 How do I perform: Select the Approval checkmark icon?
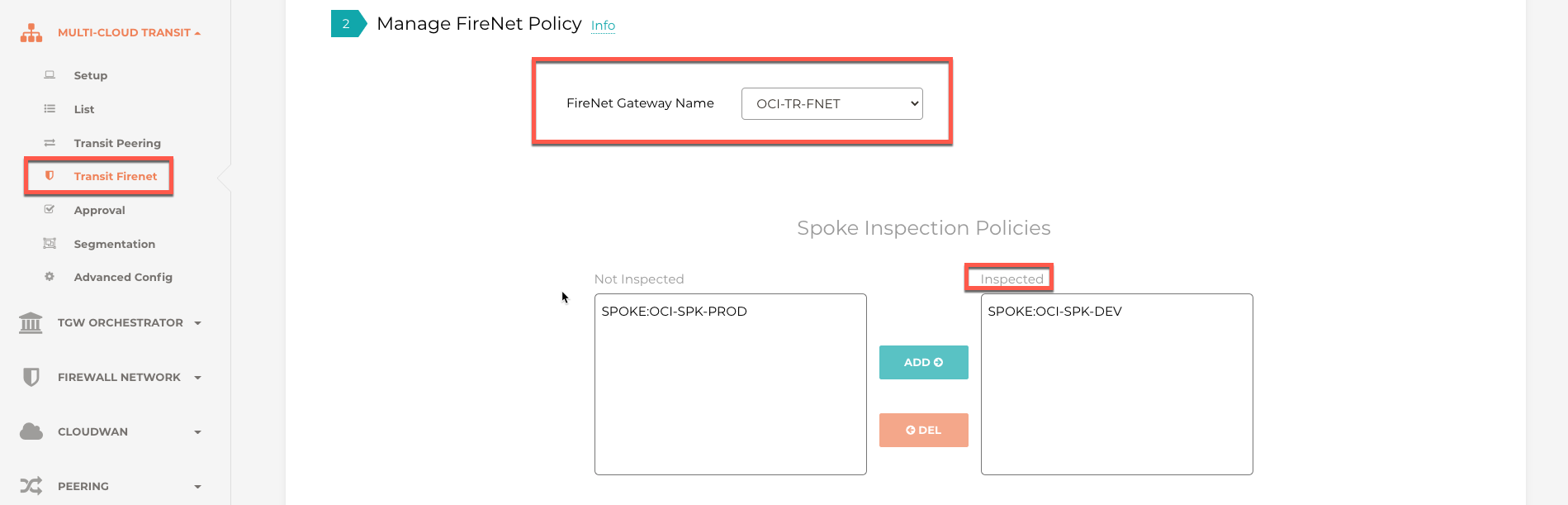pyautogui.click(x=50, y=210)
